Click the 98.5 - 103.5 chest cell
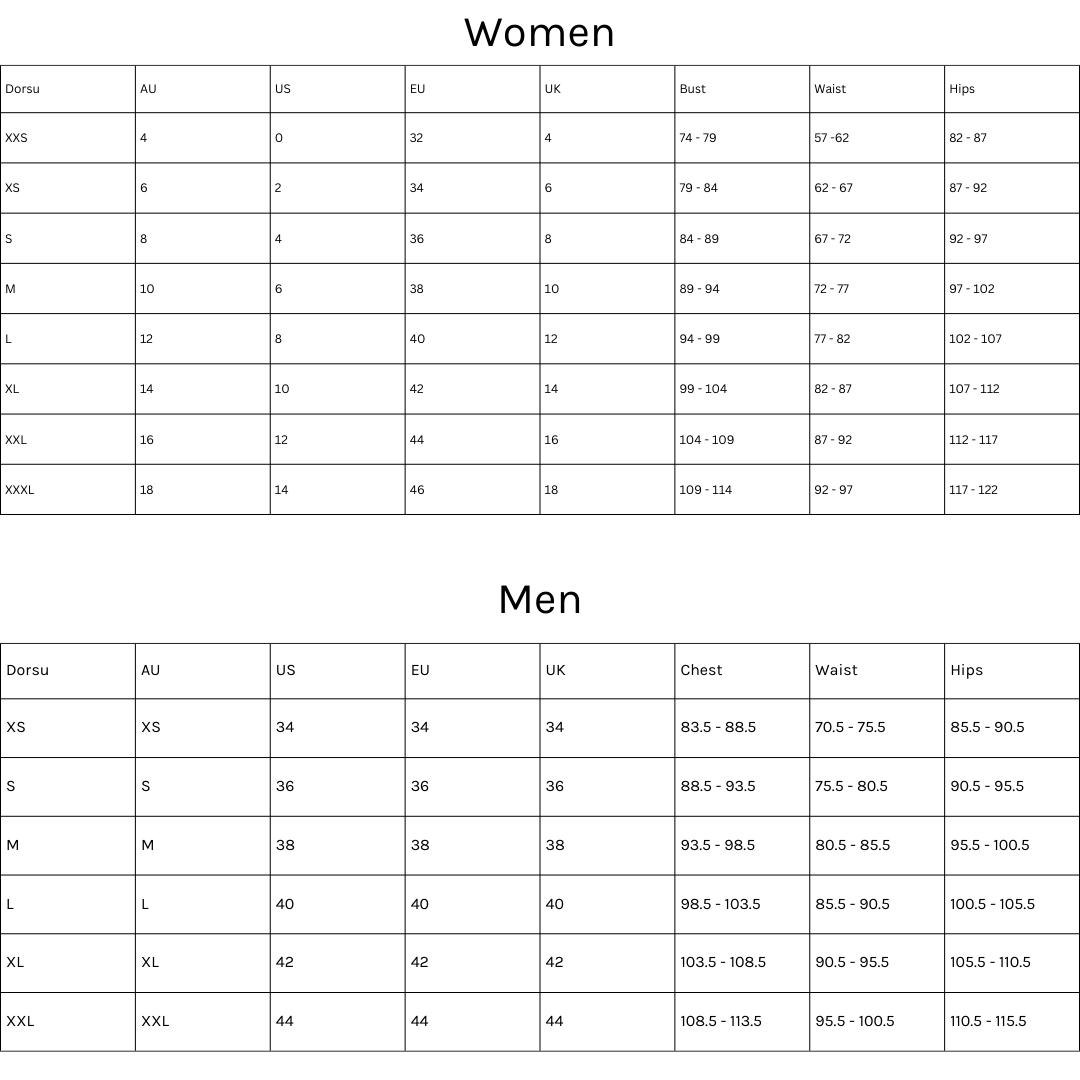This screenshot has height=1080, width=1080. point(720,904)
